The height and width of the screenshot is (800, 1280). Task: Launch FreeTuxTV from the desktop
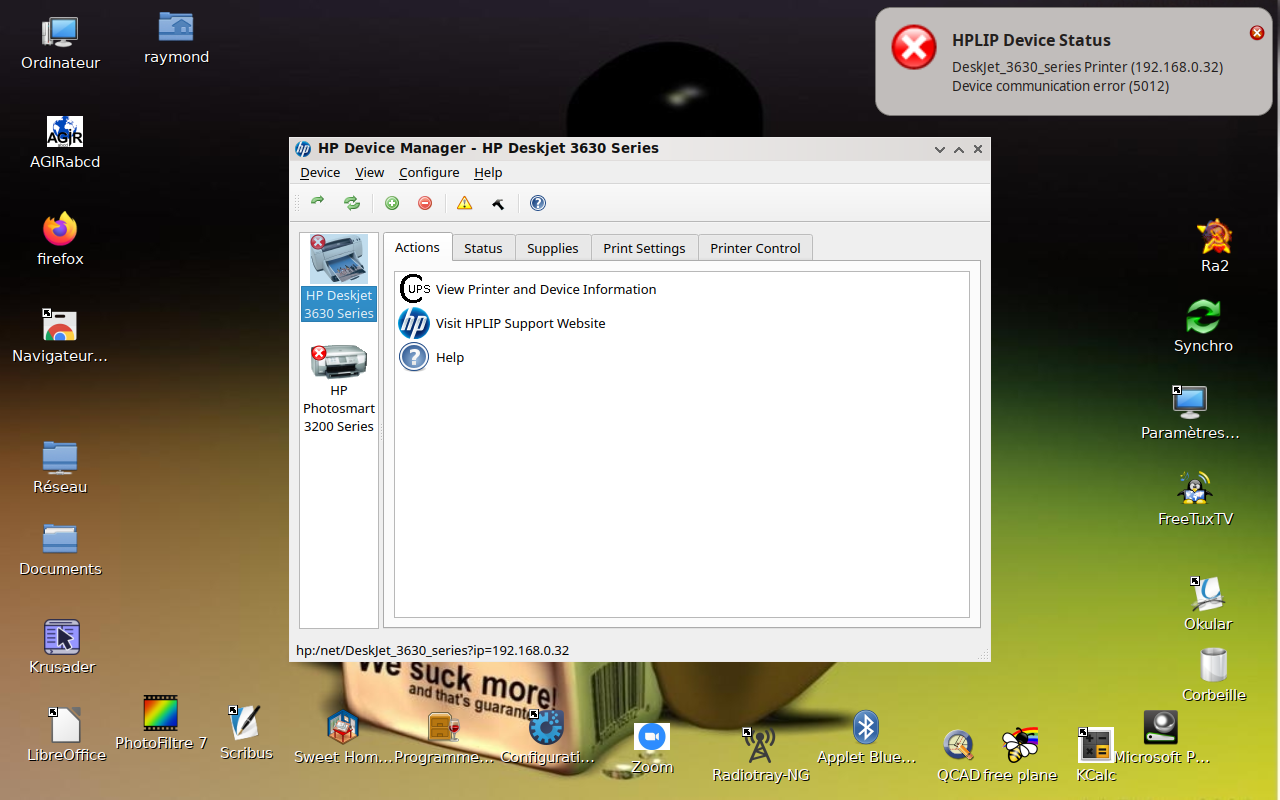click(x=1195, y=499)
